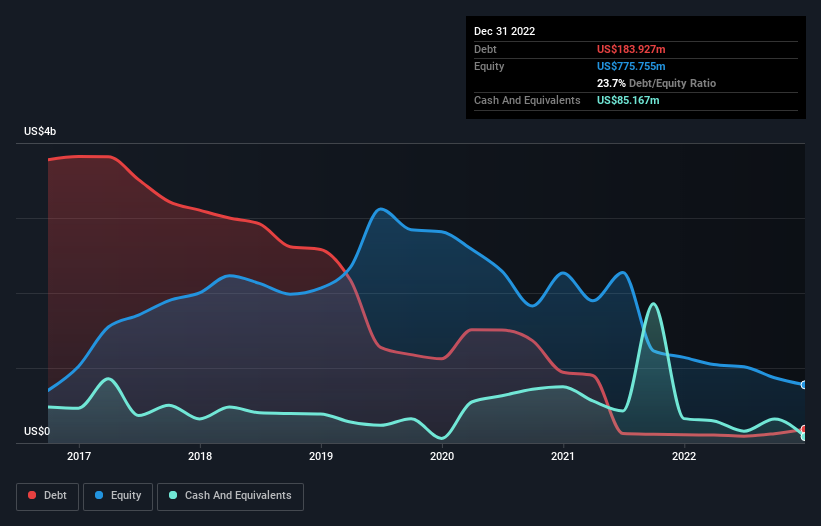
Task: Click the US$0 y-axis label
Action: click(37, 431)
